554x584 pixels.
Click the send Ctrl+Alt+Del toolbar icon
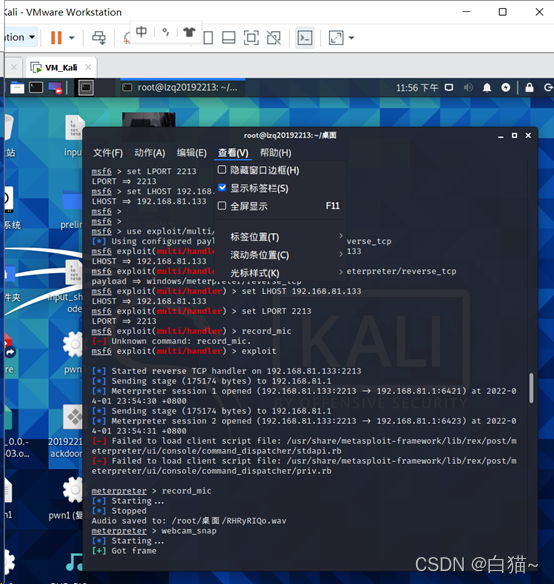point(99,38)
